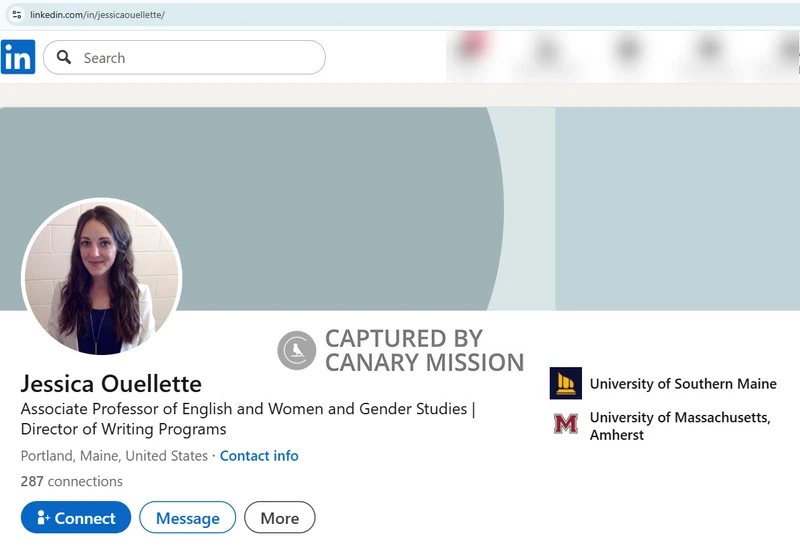Open University of Massachusetts, Amherst text link
The height and width of the screenshot is (556, 800).
[680, 426]
